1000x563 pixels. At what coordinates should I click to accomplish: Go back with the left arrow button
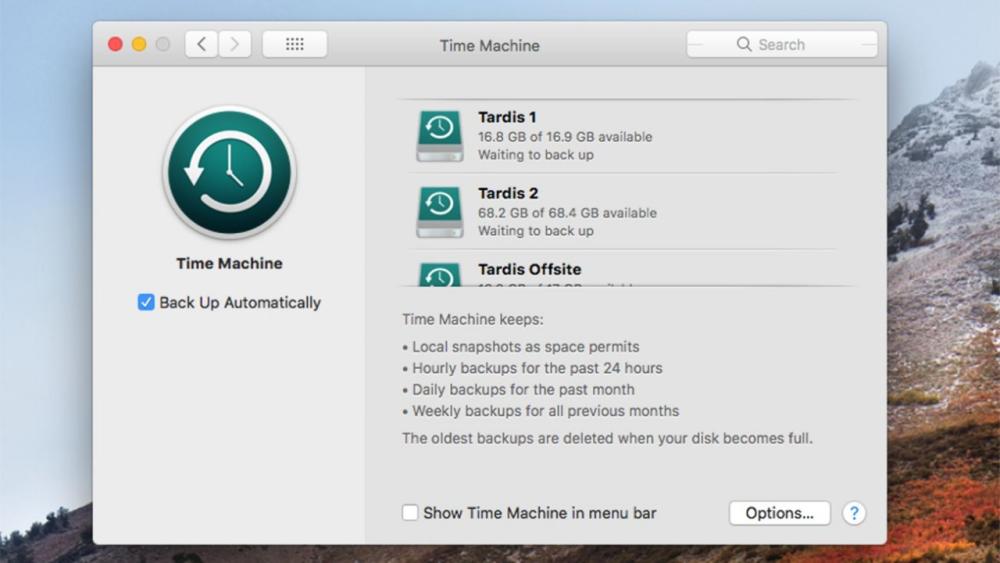click(202, 44)
